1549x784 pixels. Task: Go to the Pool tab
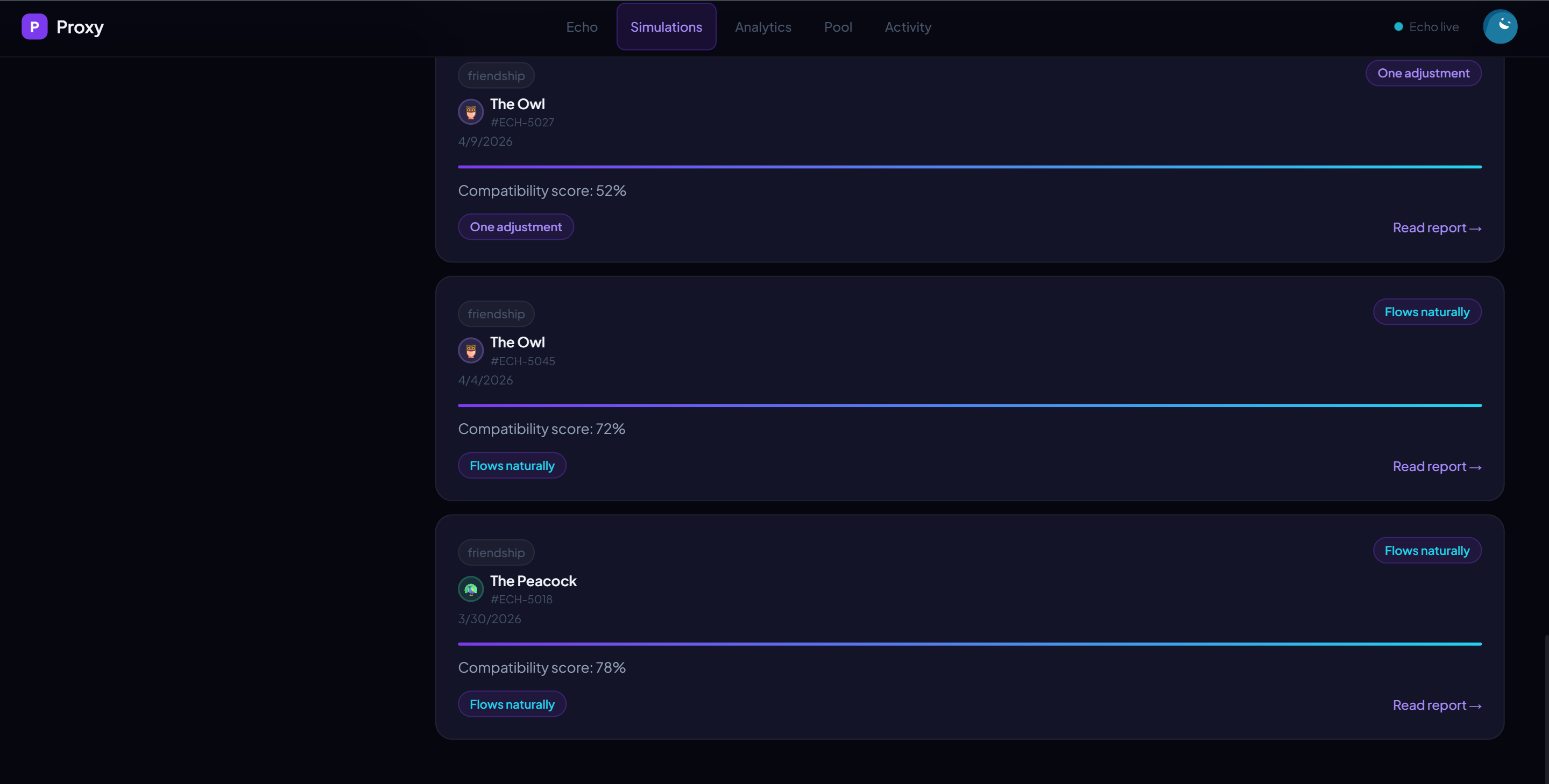(838, 27)
